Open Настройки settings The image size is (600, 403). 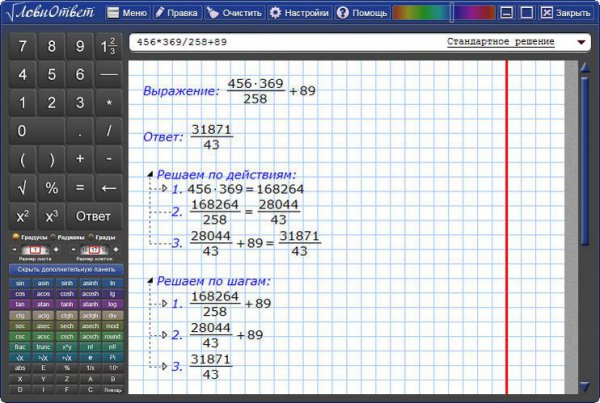[x=299, y=13]
